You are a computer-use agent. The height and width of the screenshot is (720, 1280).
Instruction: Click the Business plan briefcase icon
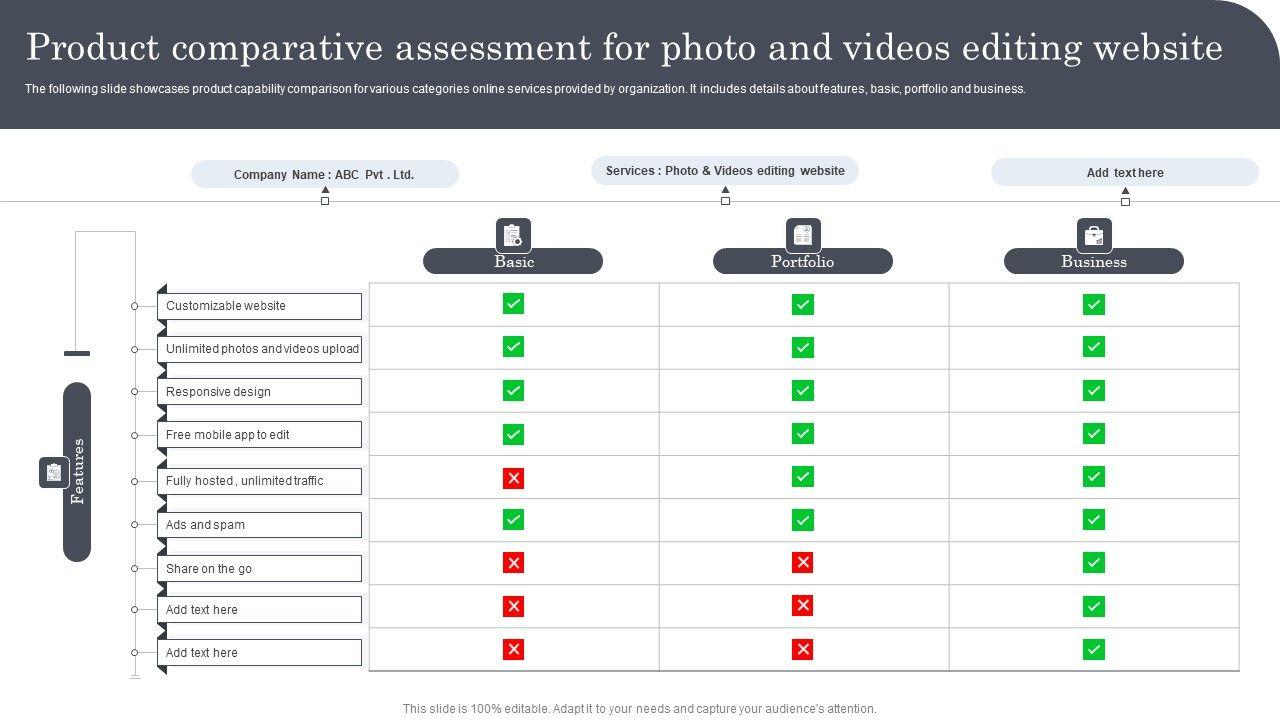[1094, 235]
